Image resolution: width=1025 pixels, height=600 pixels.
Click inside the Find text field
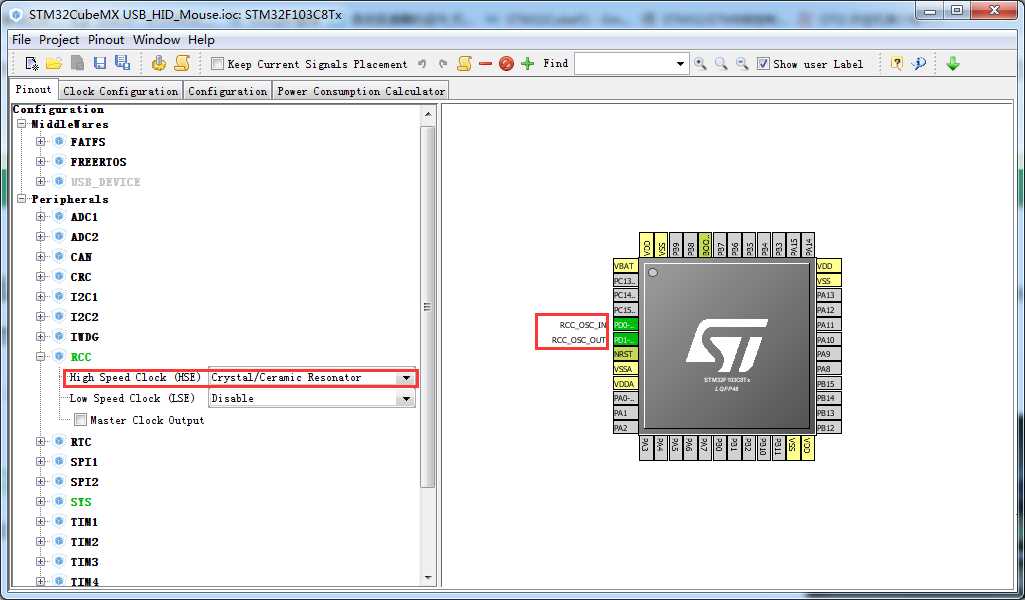(x=624, y=64)
